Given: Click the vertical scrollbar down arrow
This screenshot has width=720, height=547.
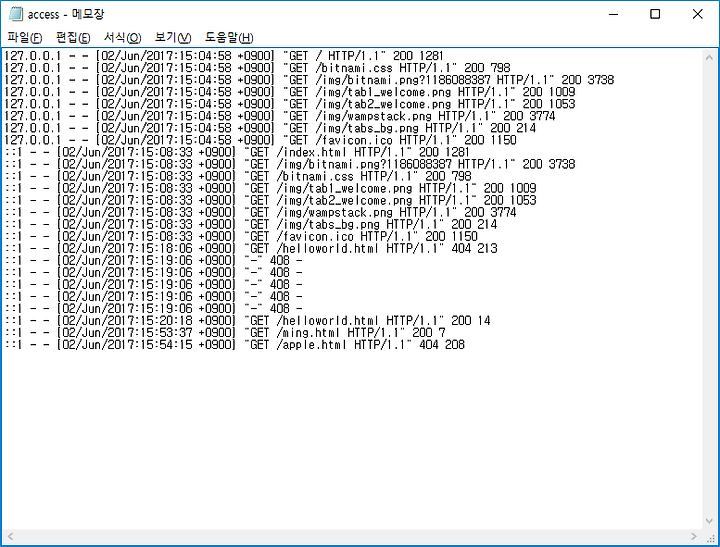Looking at the screenshot, I should [x=709, y=521].
